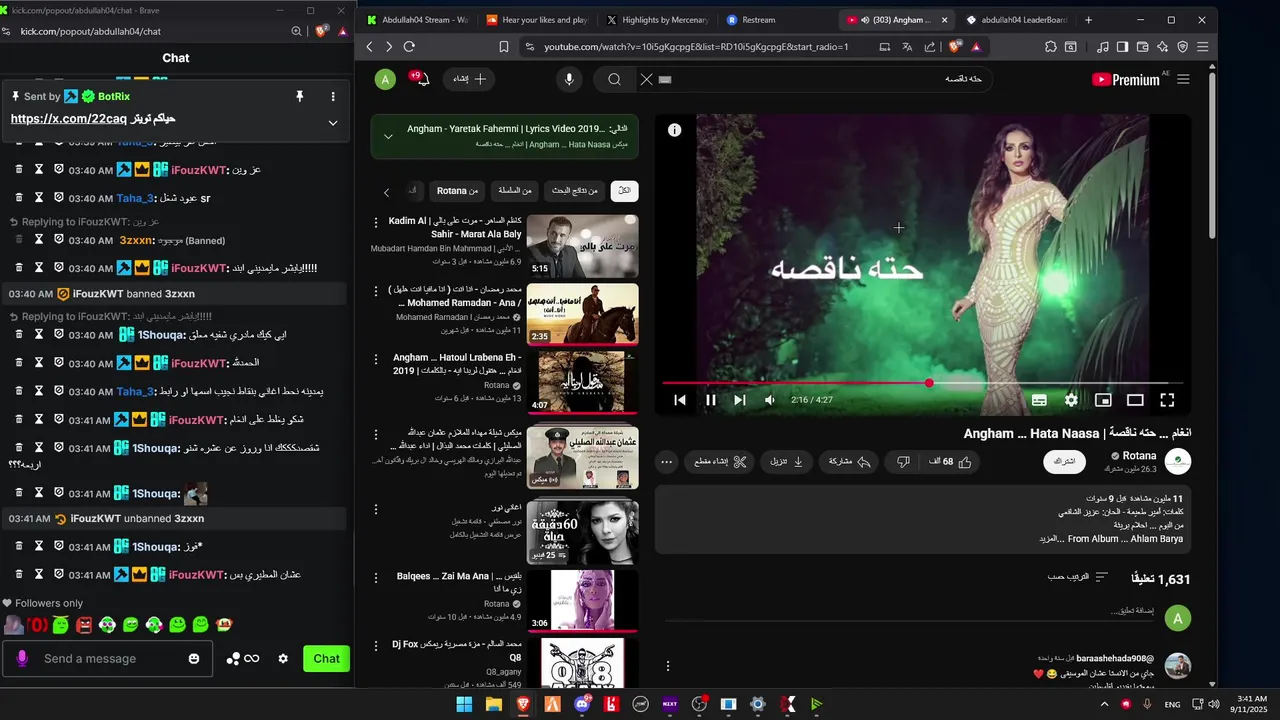Toggle subtitles in video player
Screen dimensions: 1280x720
(1039, 400)
